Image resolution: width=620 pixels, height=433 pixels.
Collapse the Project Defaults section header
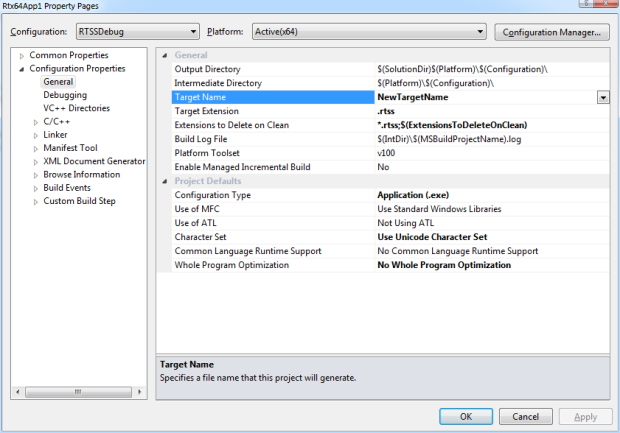(166, 181)
